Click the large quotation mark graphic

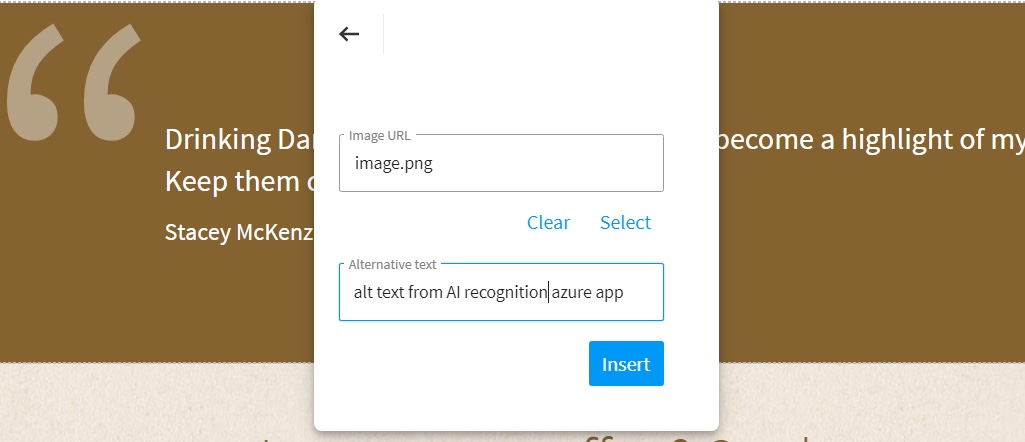coord(72,82)
